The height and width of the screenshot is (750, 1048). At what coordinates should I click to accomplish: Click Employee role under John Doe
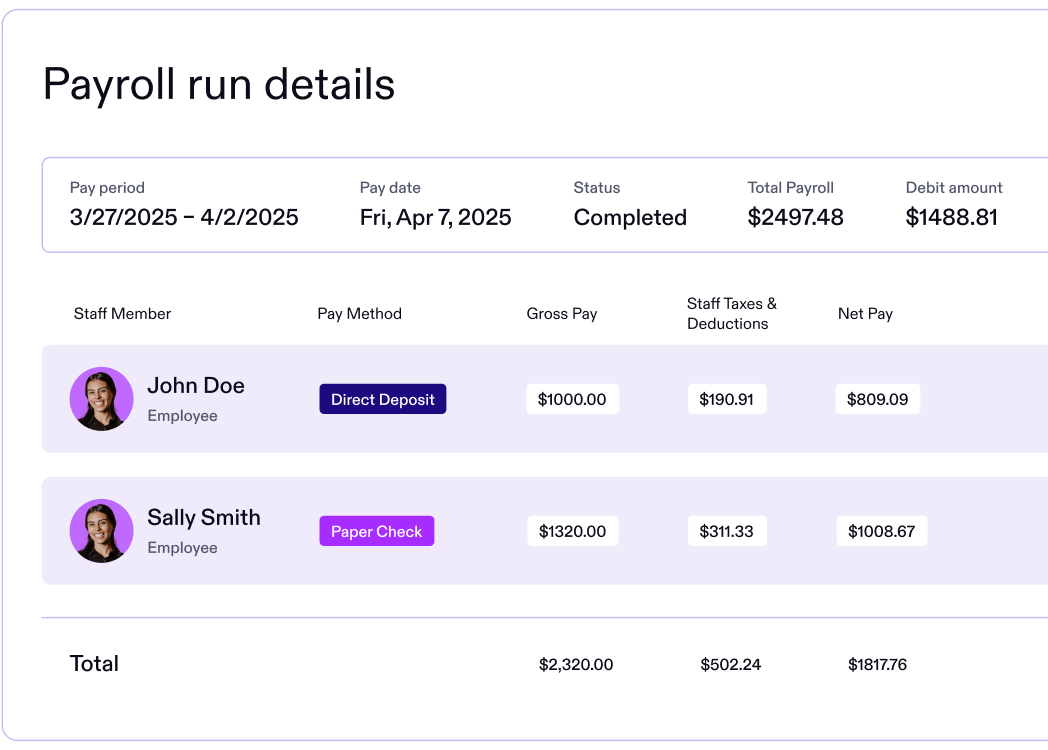pos(182,416)
